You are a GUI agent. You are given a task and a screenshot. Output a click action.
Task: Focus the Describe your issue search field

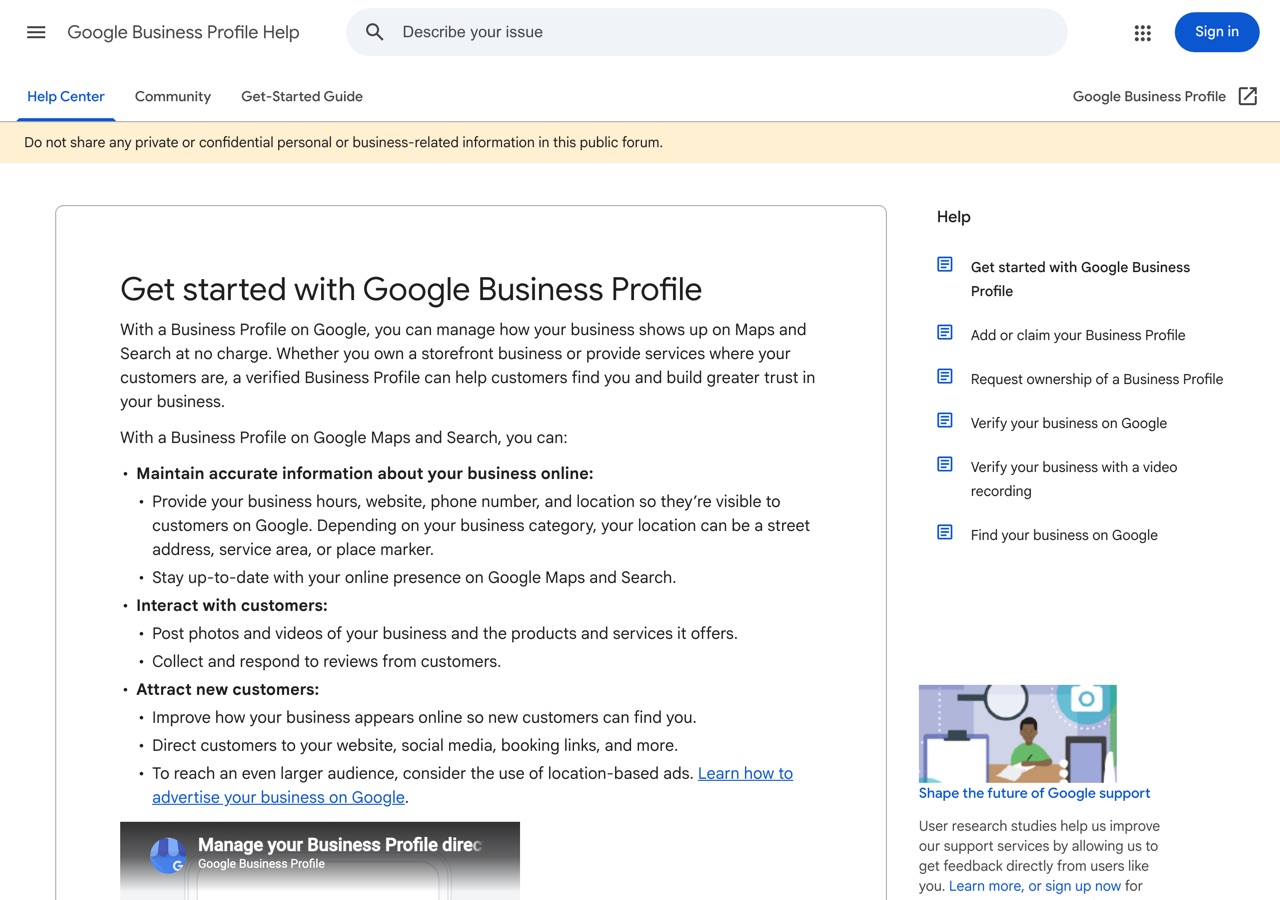coord(707,32)
